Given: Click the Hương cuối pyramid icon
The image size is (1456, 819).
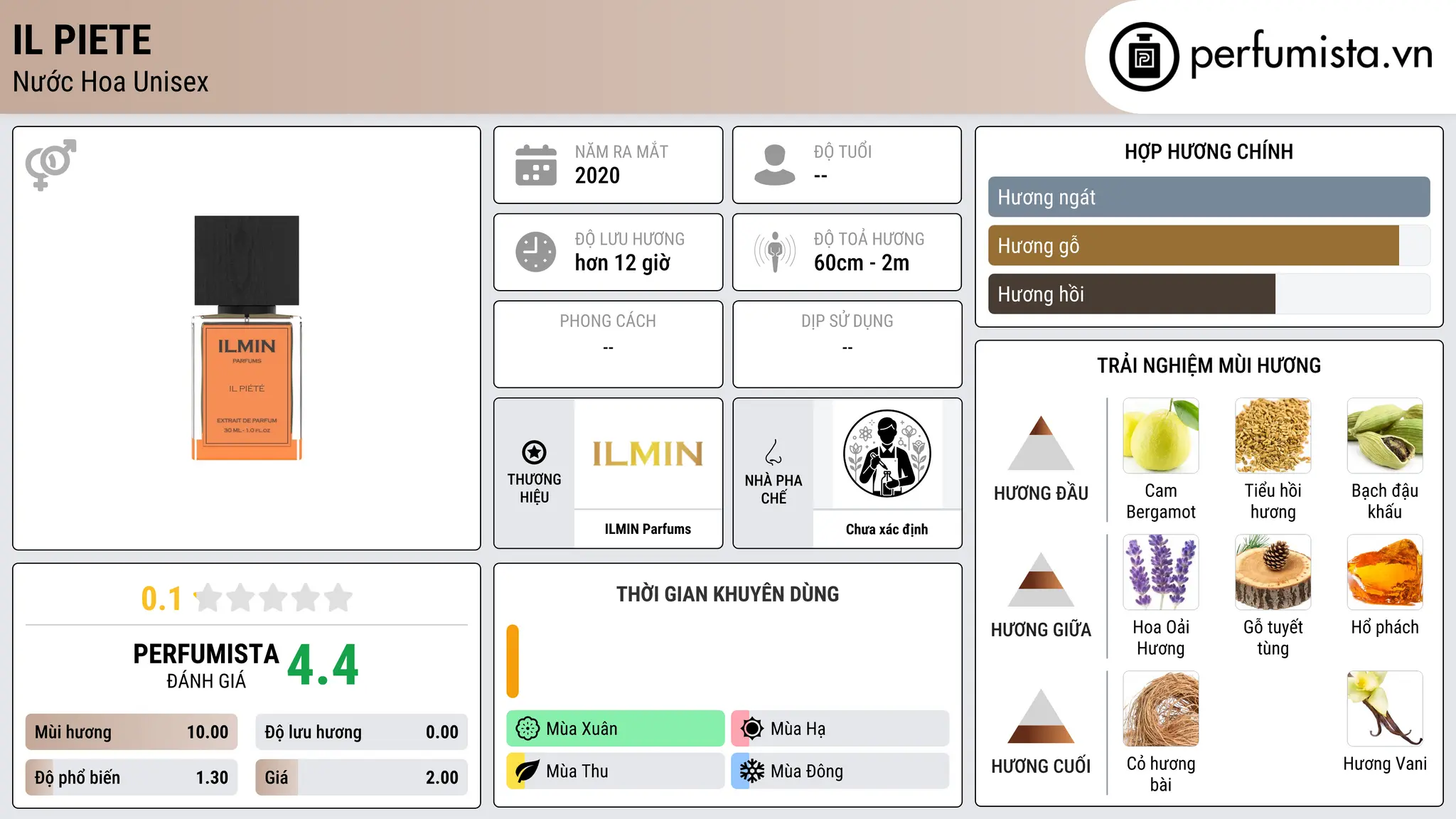Looking at the screenshot, I should pos(1041,715).
